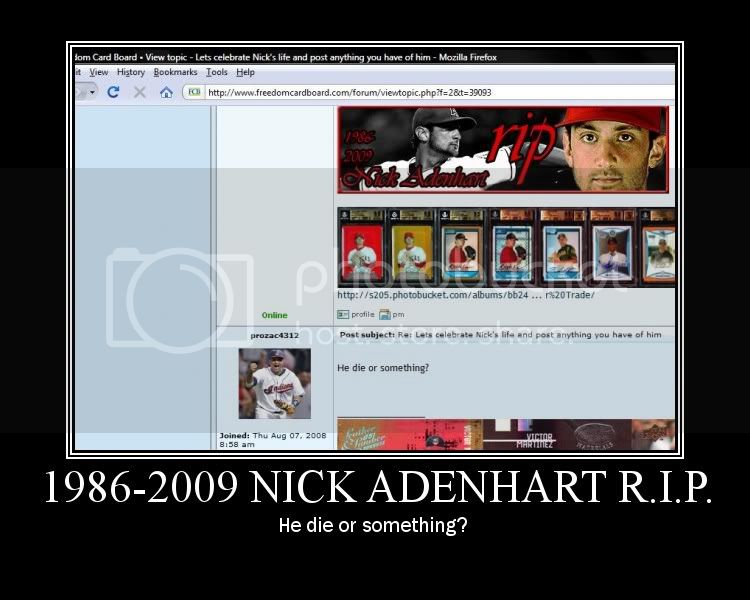
Task: Click the Firefox window title text
Action: pos(286,57)
